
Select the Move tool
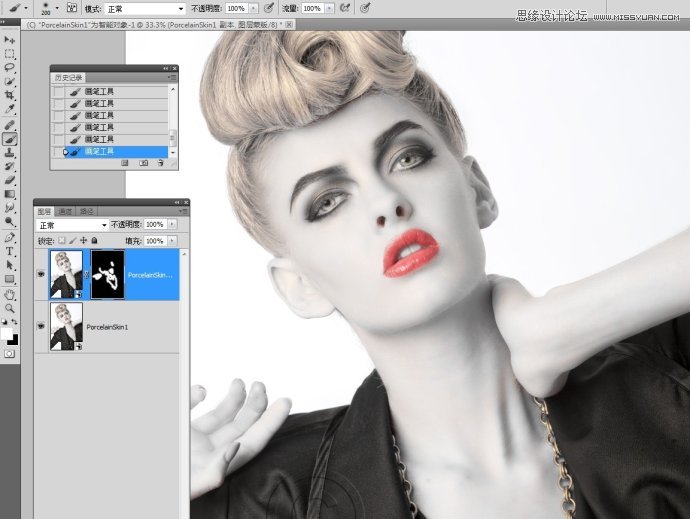tap(10, 40)
